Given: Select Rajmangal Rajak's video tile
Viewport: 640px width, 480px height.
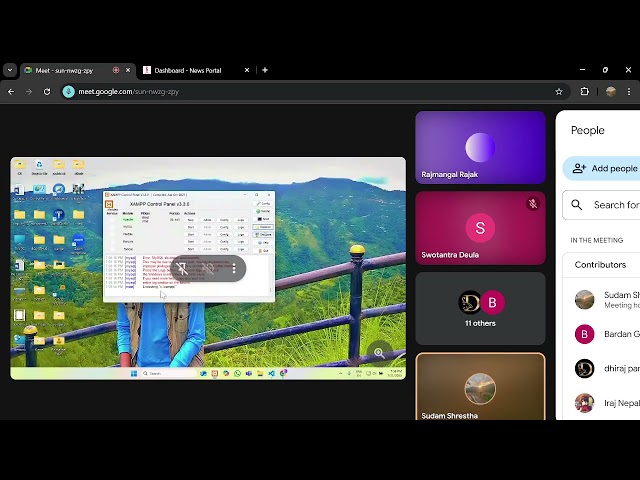Looking at the screenshot, I should (x=480, y=147).
